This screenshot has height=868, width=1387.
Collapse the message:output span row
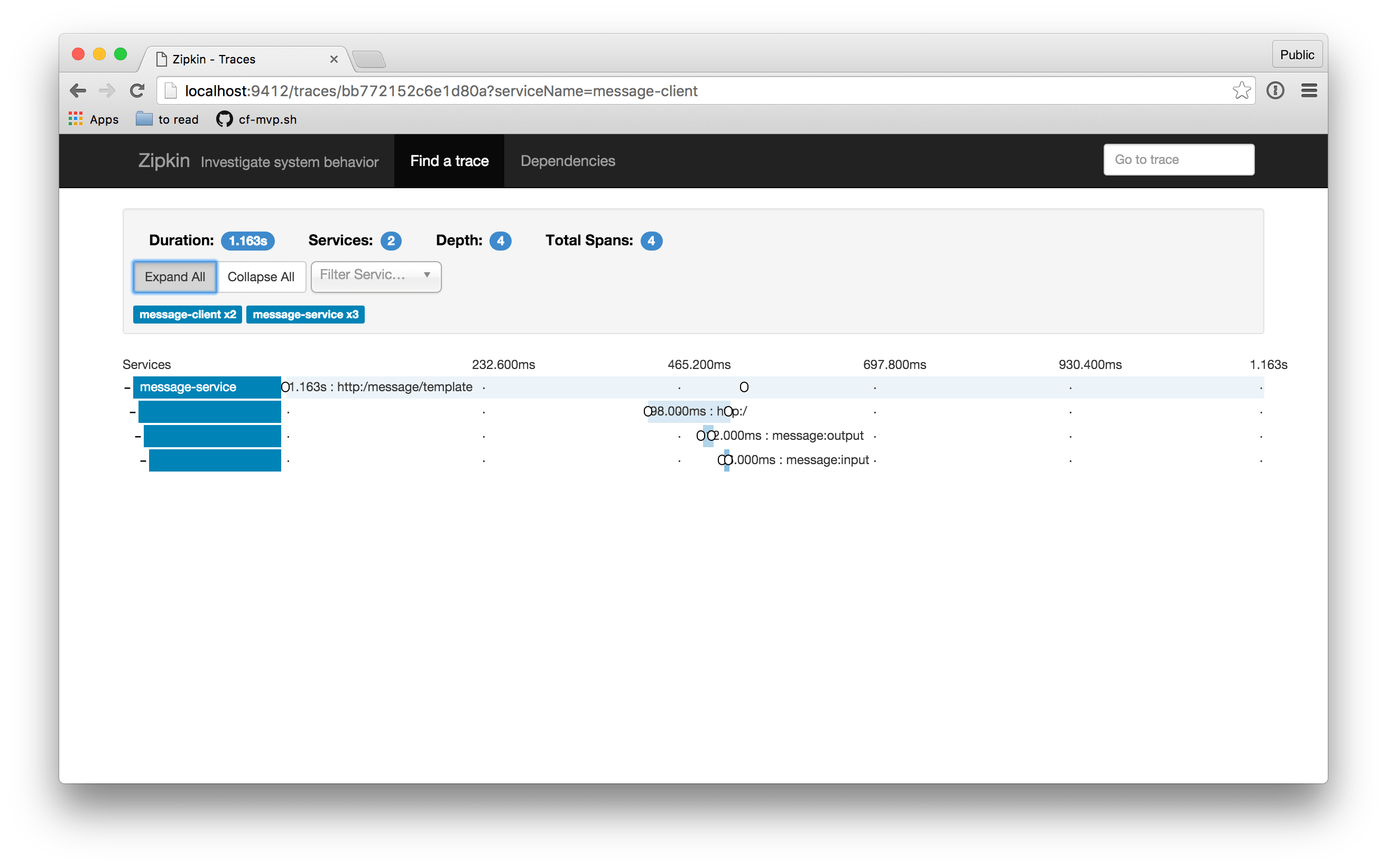(x=138, y=435)
